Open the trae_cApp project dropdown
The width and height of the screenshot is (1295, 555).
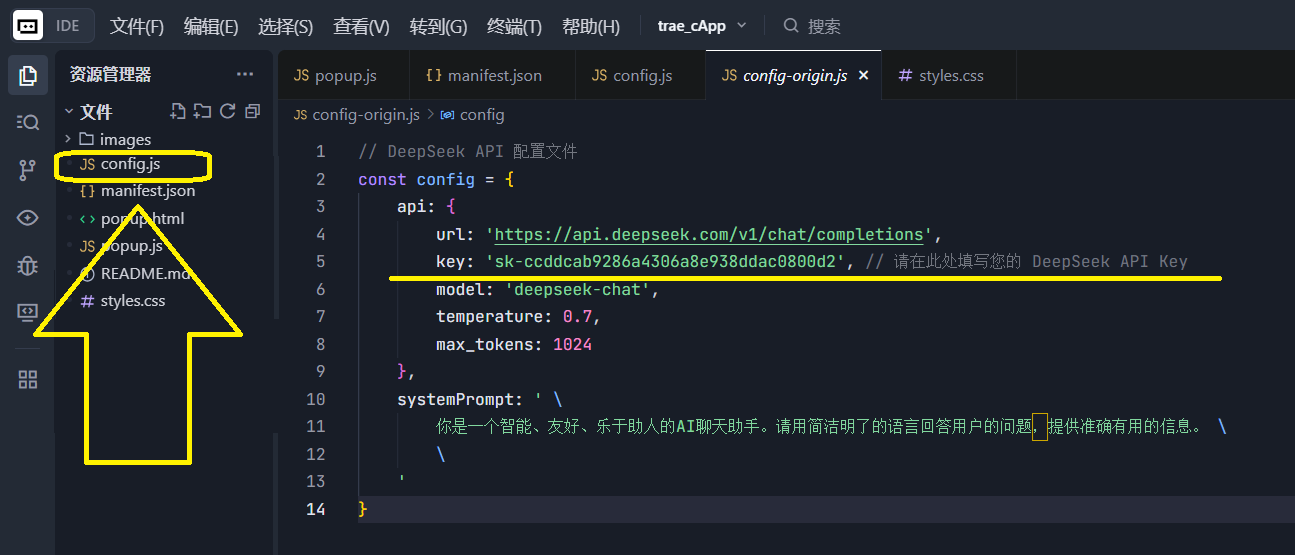[x=702, y=26]
